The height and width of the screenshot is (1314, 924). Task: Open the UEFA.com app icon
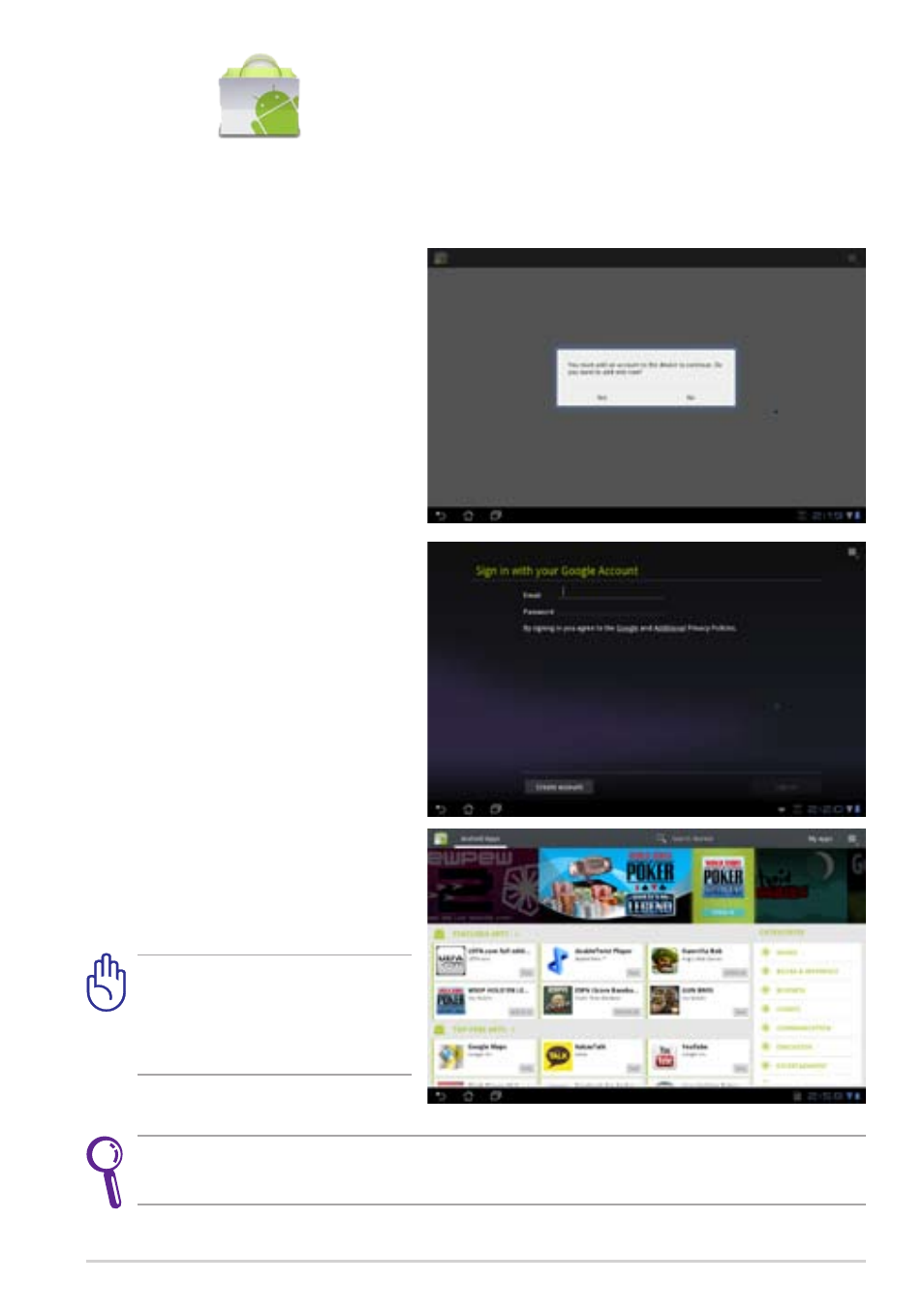click(450, 961)
